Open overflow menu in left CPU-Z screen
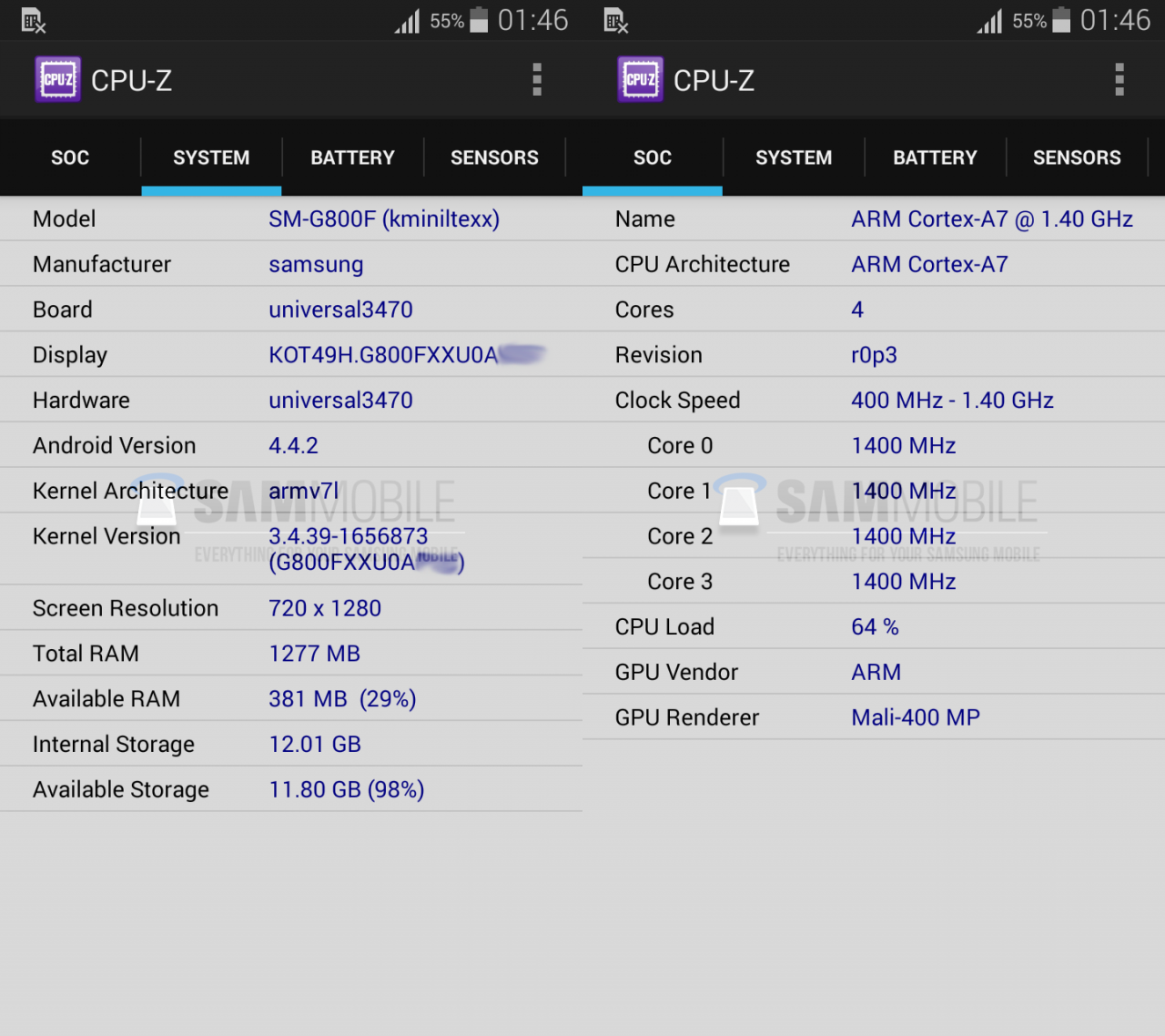 (537, 80)
